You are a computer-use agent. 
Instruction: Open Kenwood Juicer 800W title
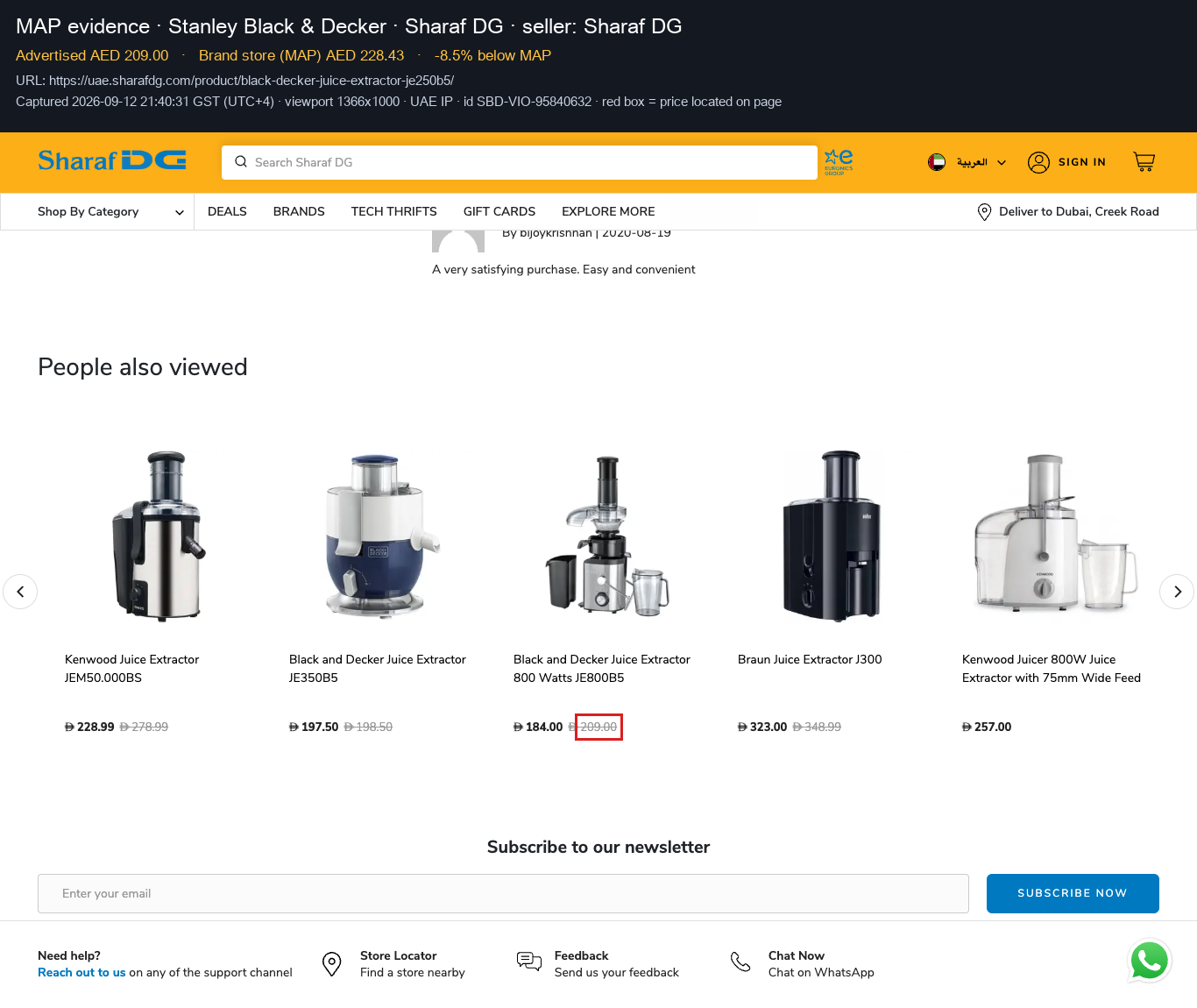click(x=1051, y=669)
